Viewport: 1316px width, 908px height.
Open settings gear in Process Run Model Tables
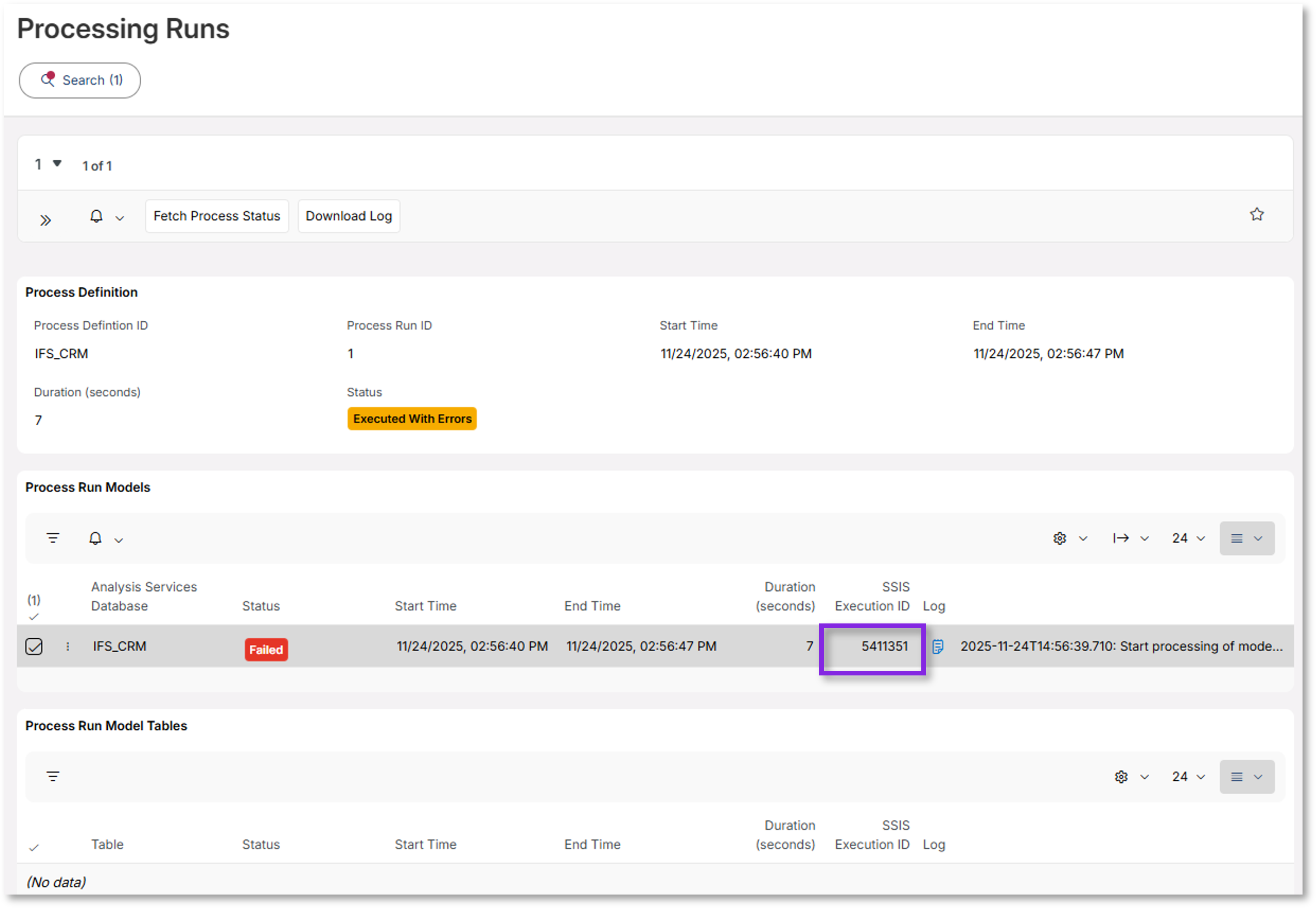[x=1121, y=777]
